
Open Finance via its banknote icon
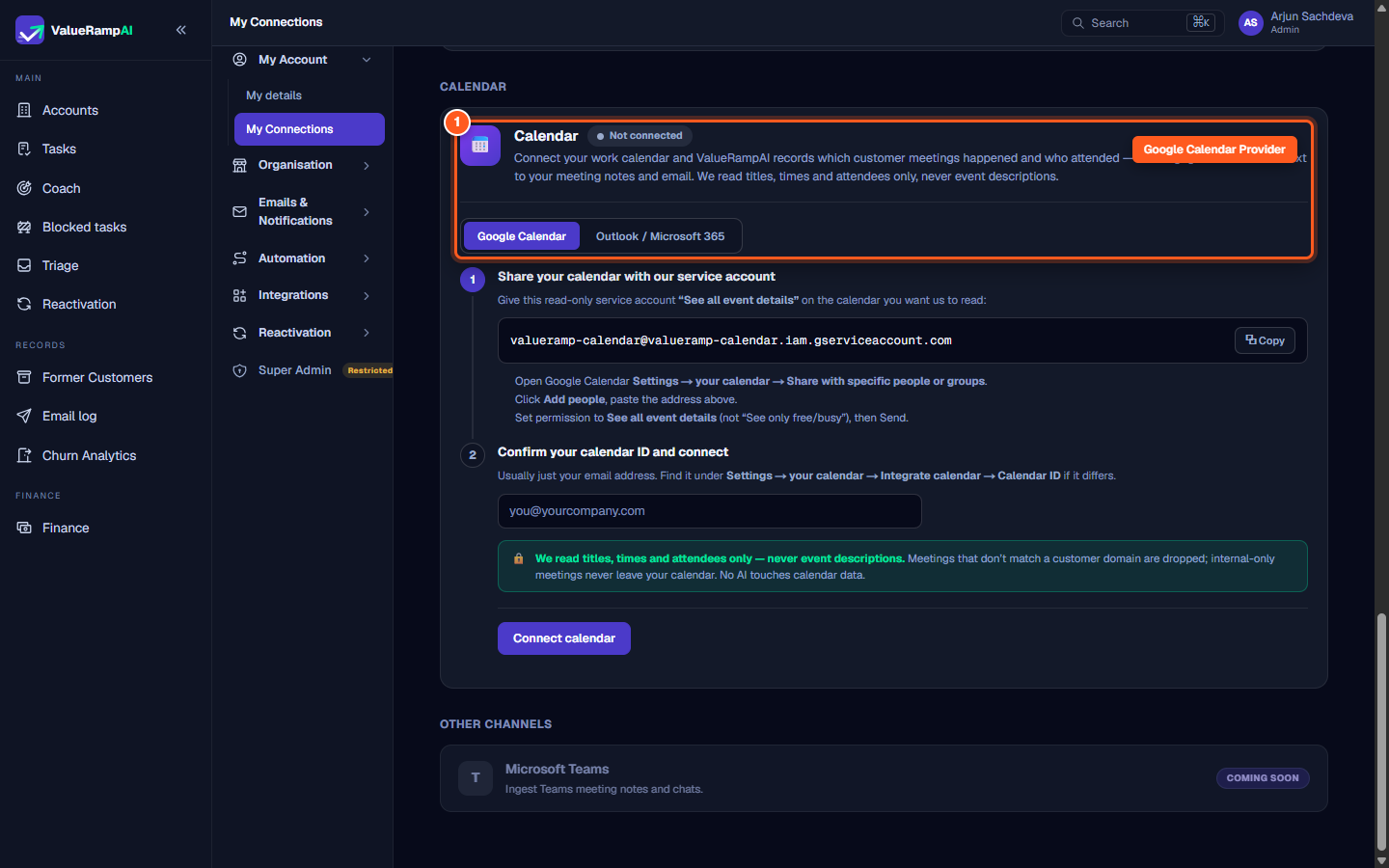(24, 528)
